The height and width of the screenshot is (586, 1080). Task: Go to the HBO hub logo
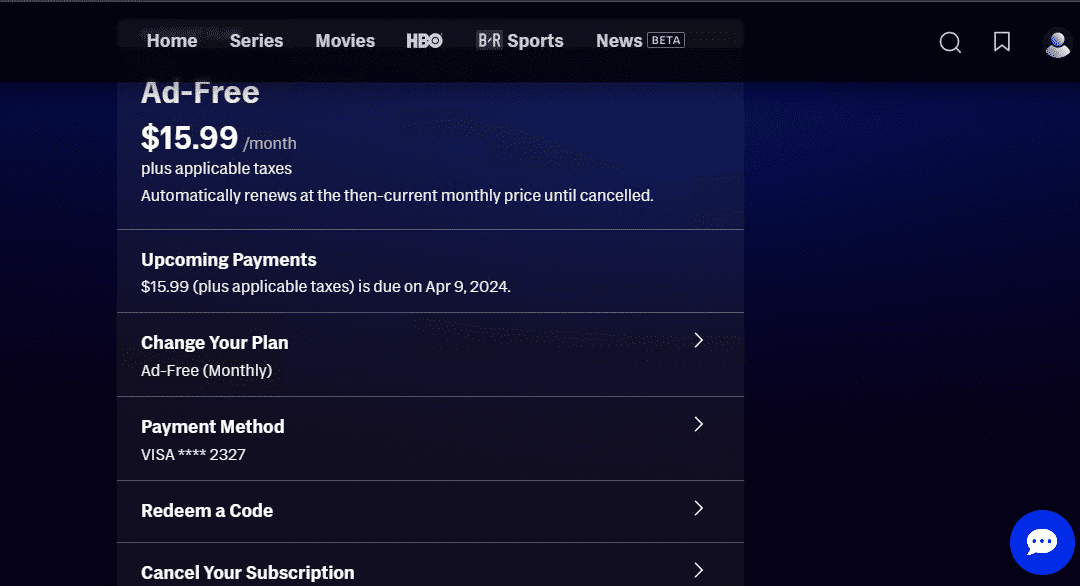tap(424, 41)
